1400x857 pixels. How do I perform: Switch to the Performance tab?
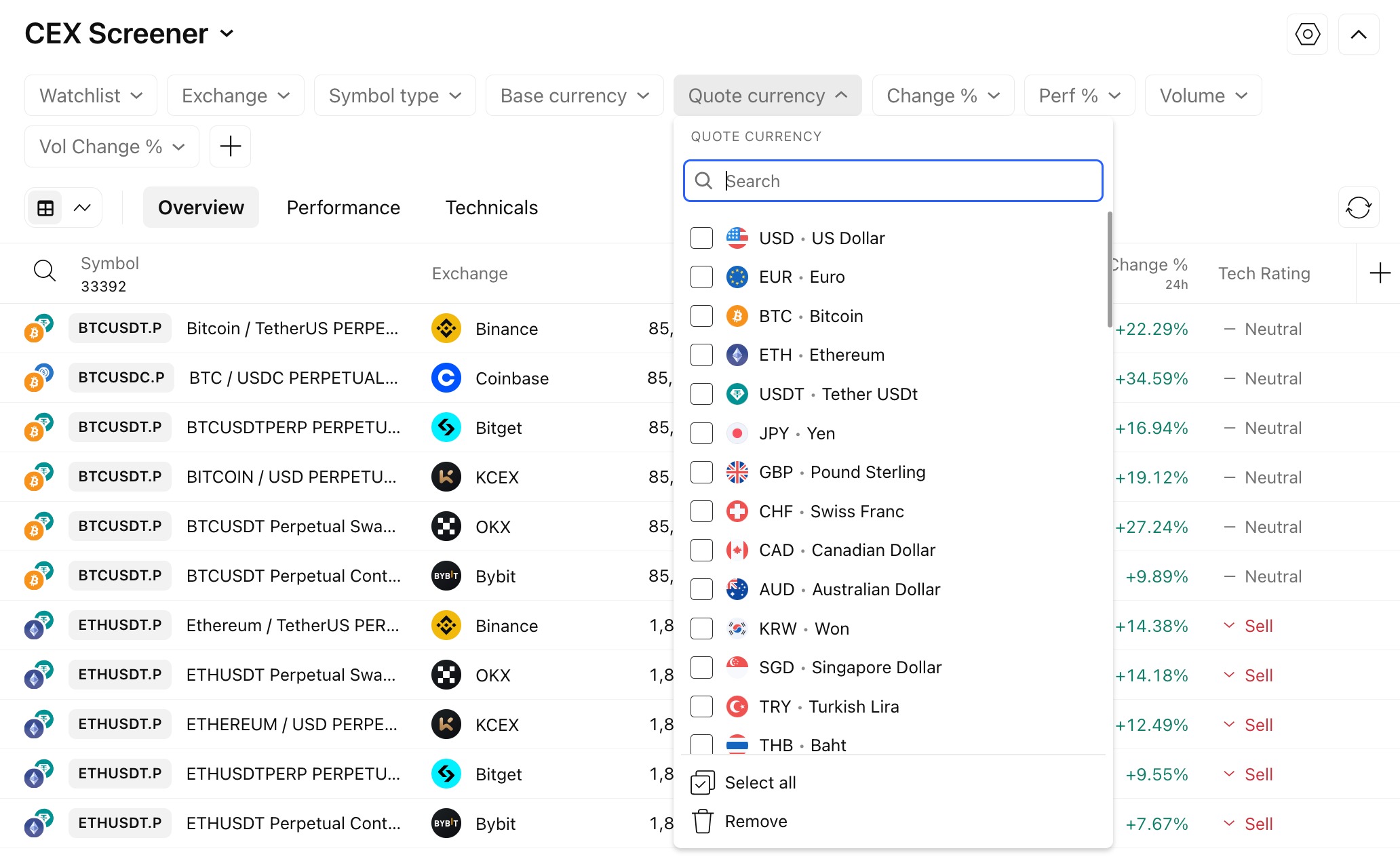point(343,207)
